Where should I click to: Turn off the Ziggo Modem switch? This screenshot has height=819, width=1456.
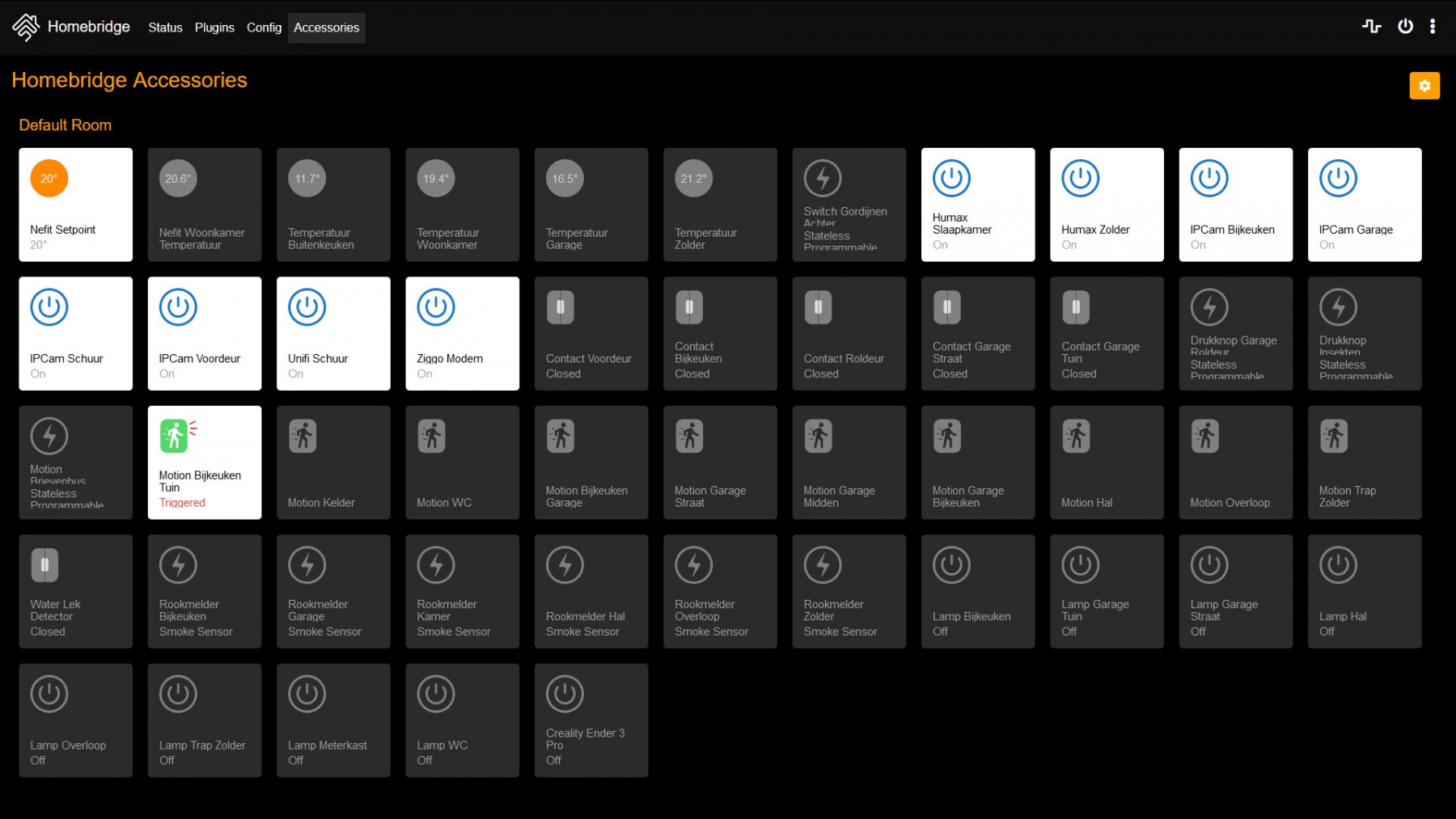point(462,333)
